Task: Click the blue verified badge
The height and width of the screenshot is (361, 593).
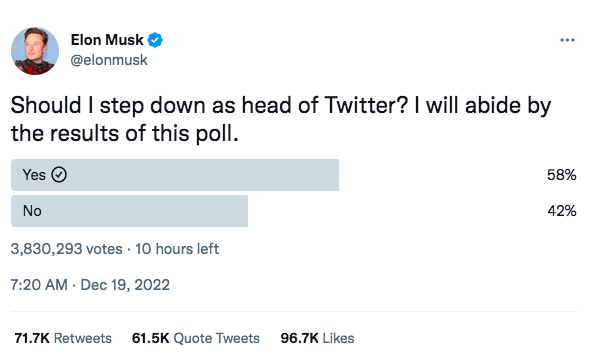Action: point(155,40)
